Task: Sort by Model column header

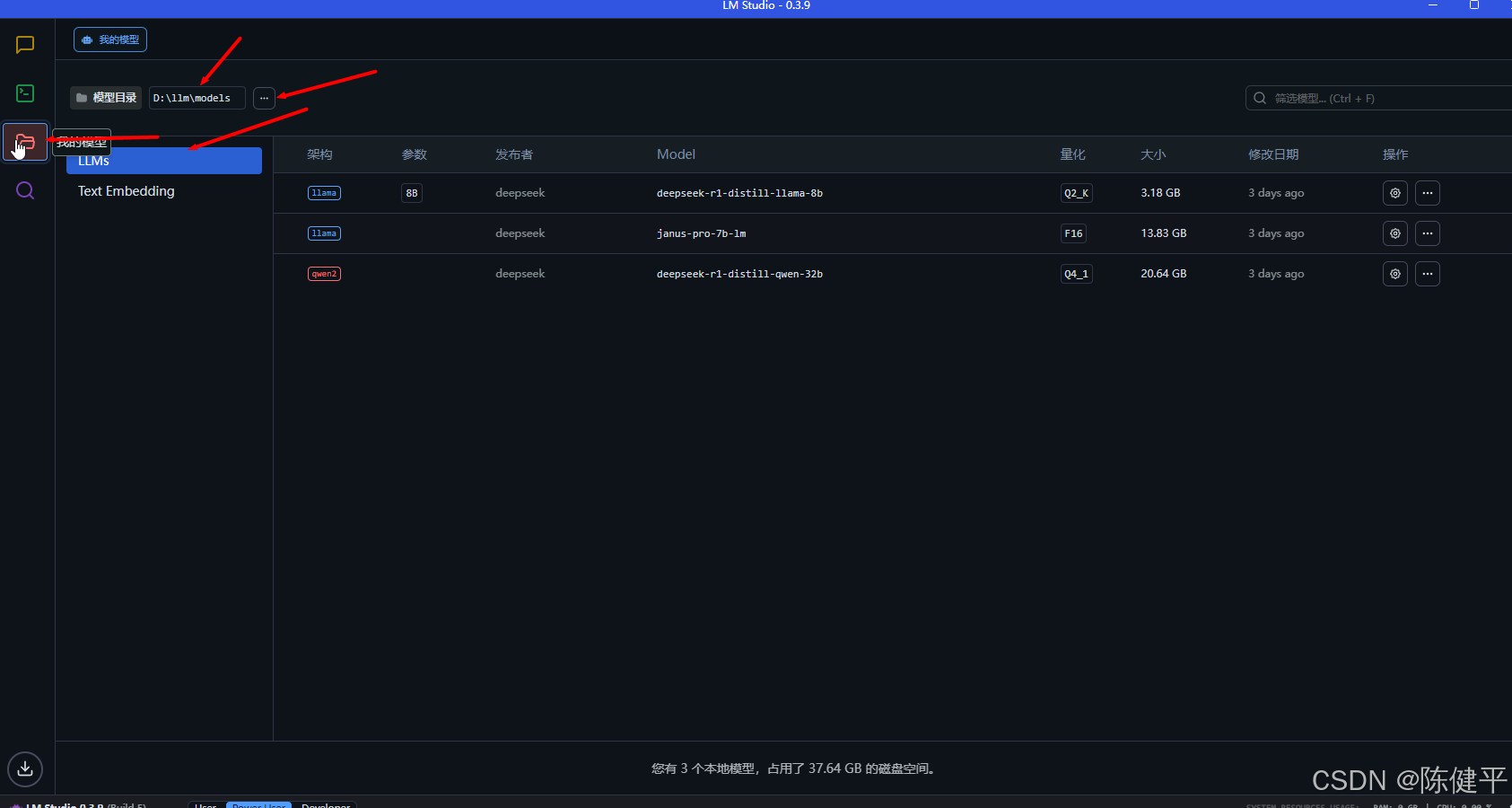Action: pos(676,154)
